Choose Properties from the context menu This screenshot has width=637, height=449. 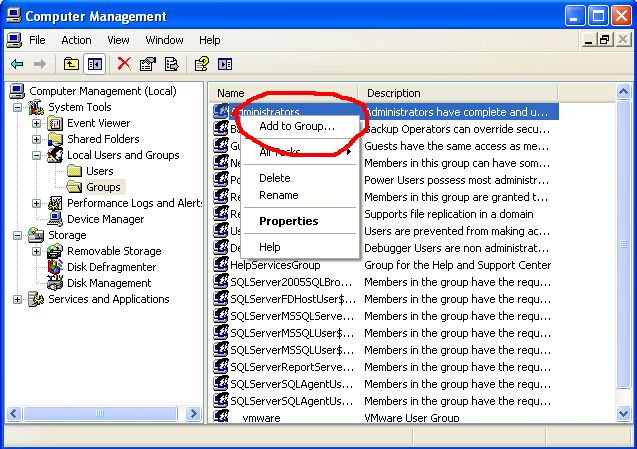(300, 221)
